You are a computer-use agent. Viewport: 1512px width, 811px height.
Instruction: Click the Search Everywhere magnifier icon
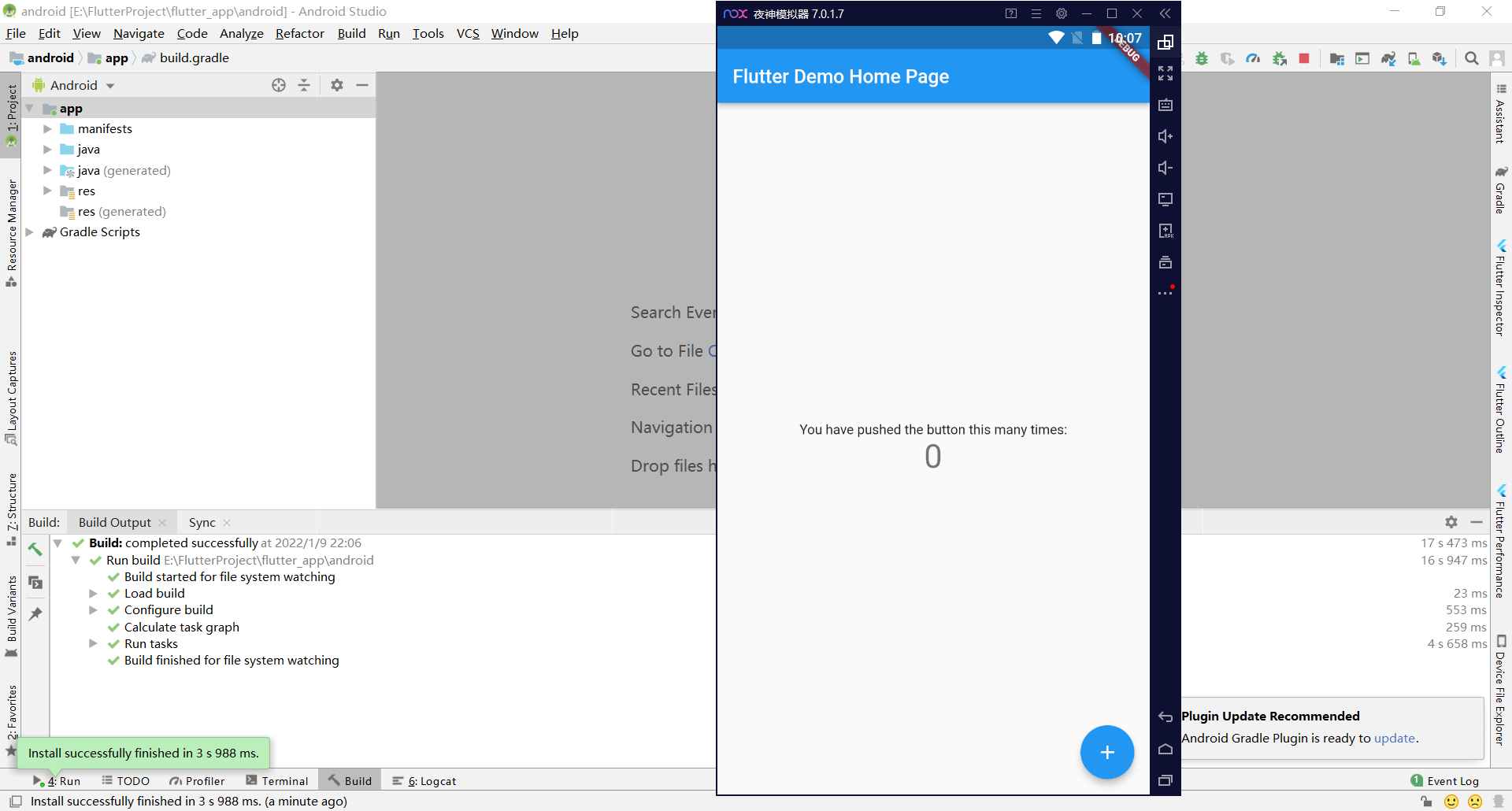(1471, 59)
